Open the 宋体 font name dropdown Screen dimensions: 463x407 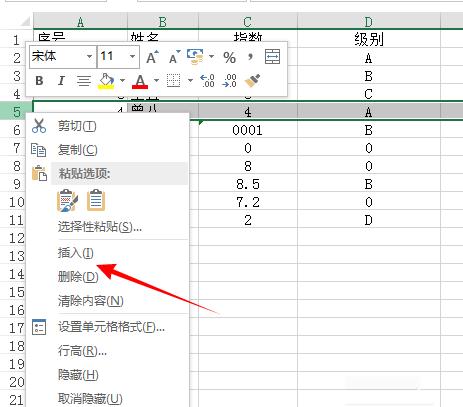pyautogui.click(x=89, y=56)
